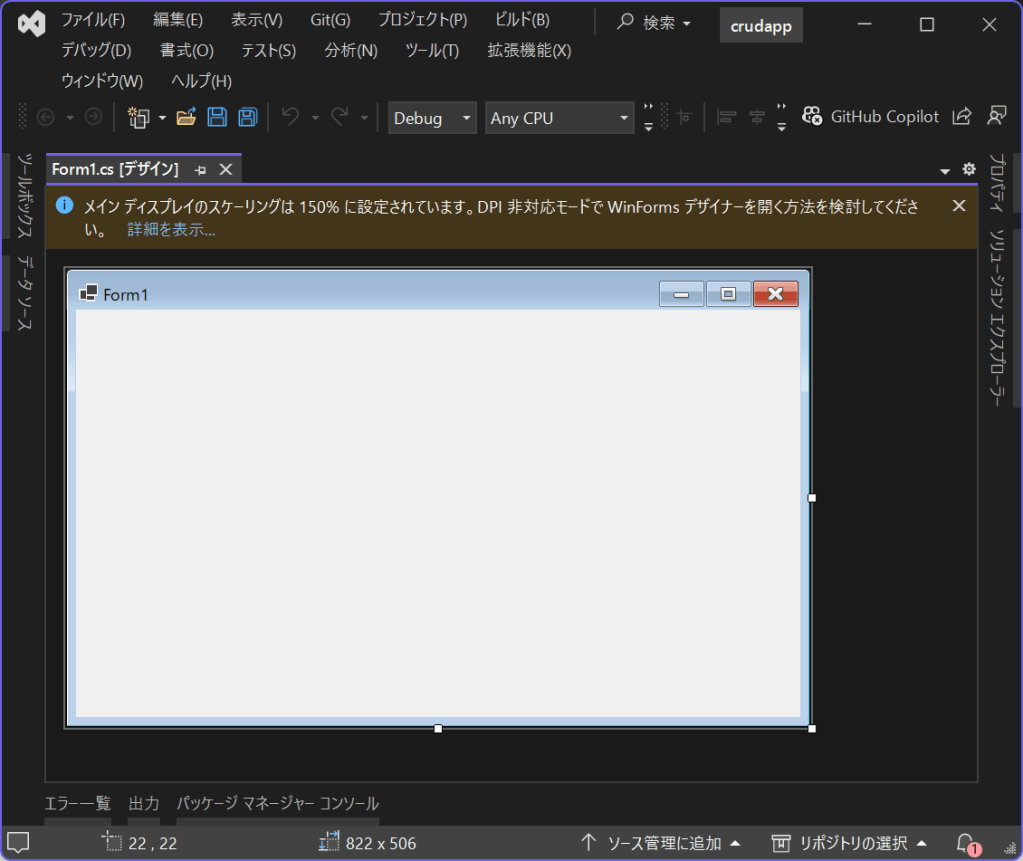Toggle pin on Form1.cs tab

point(201,170)
